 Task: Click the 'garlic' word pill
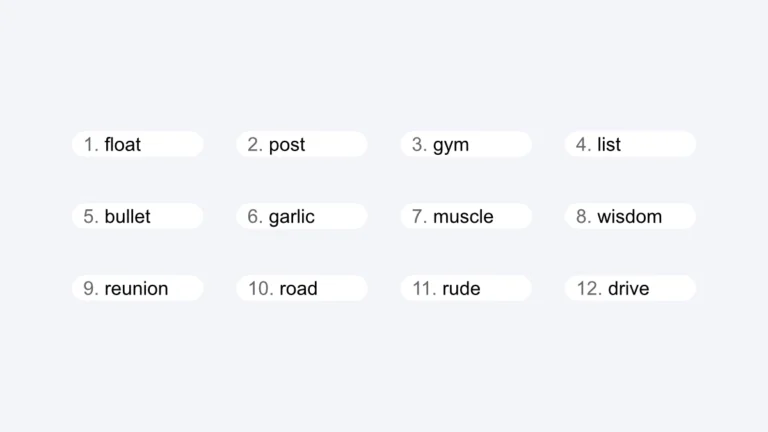292,217
